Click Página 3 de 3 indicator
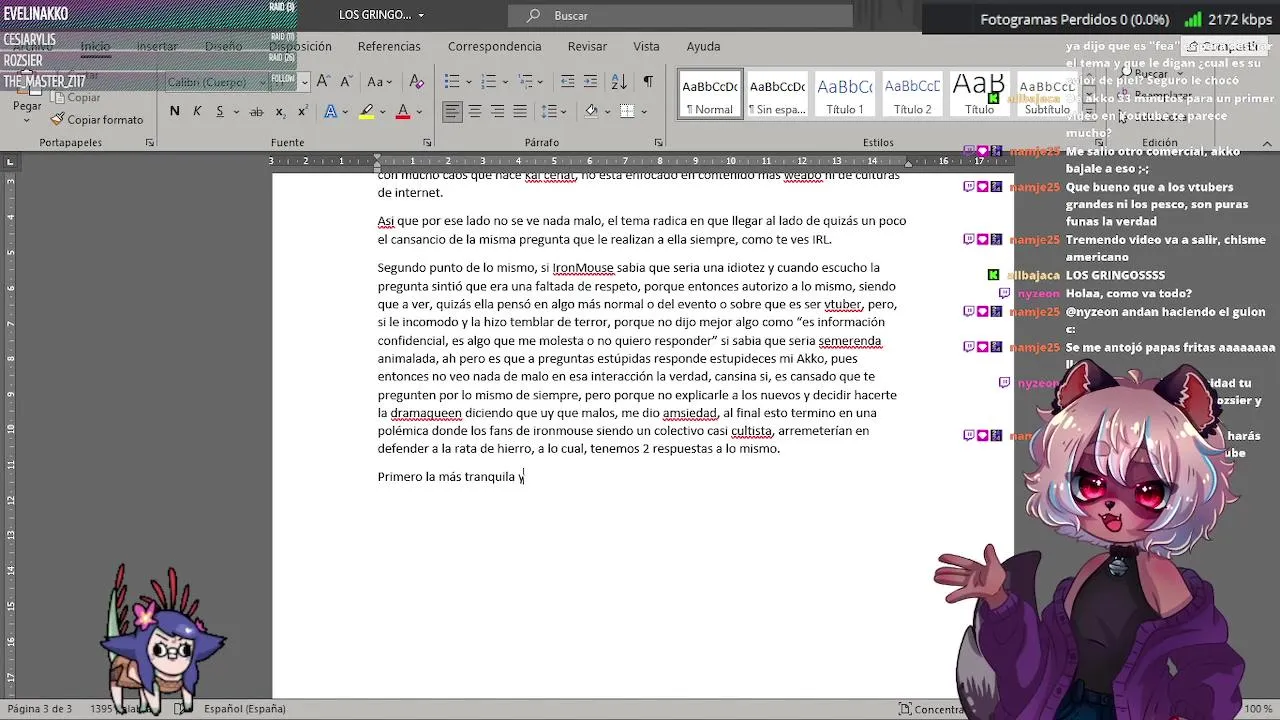Screen dimensions: 1280x720 pos(40,709)
